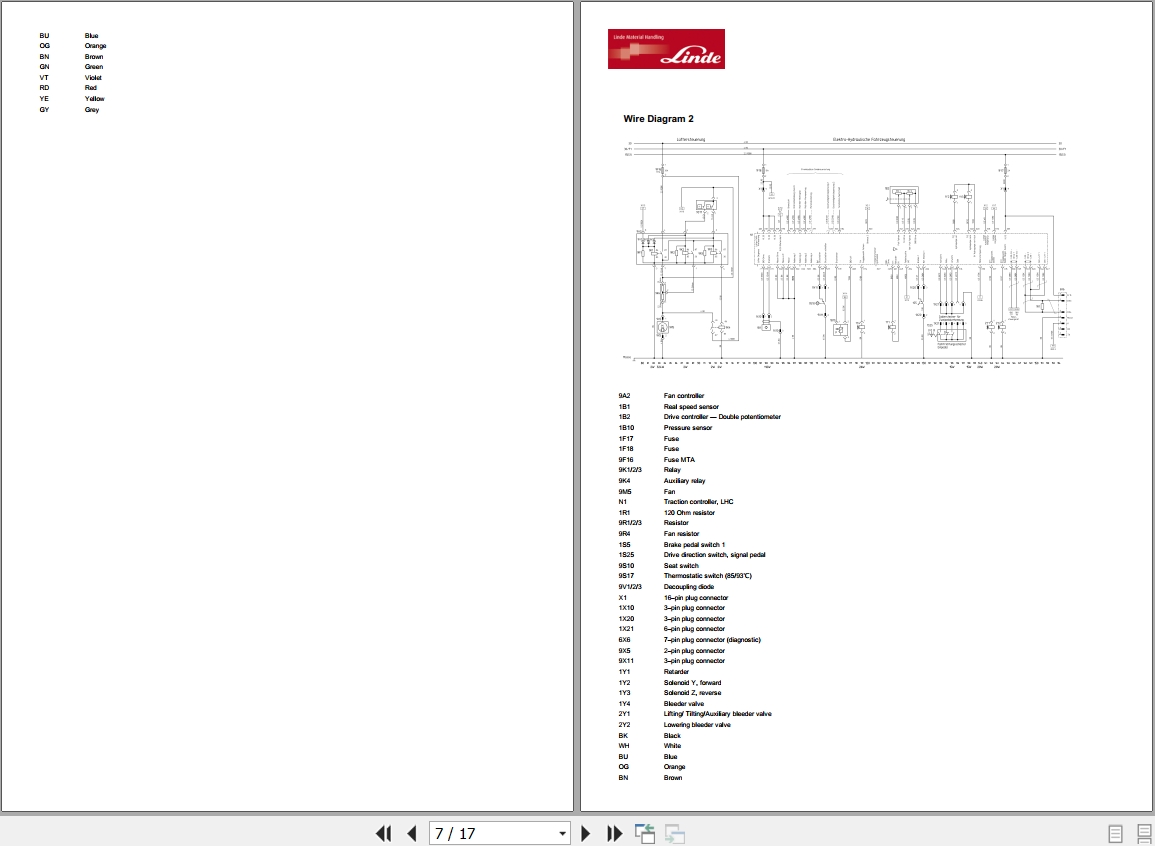Go to the first page
This screenshot has width=1155, height=846.
pos(383,833)
